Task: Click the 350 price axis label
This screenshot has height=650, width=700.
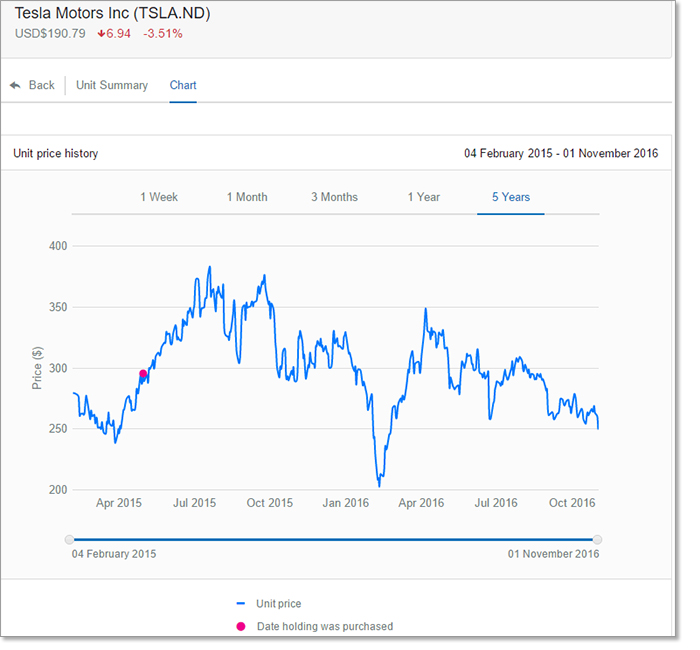Action: [58, 307]
